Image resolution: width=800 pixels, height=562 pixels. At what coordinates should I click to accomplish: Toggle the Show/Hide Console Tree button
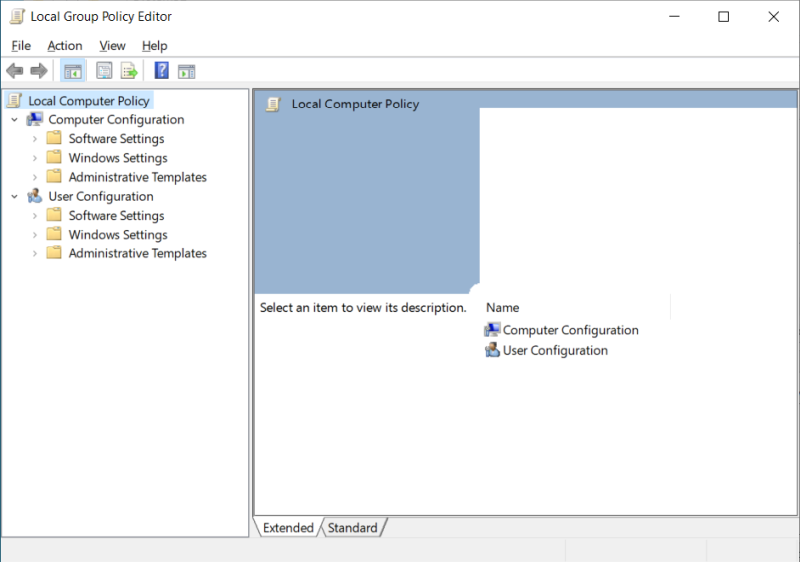click(x=72, y=71)
